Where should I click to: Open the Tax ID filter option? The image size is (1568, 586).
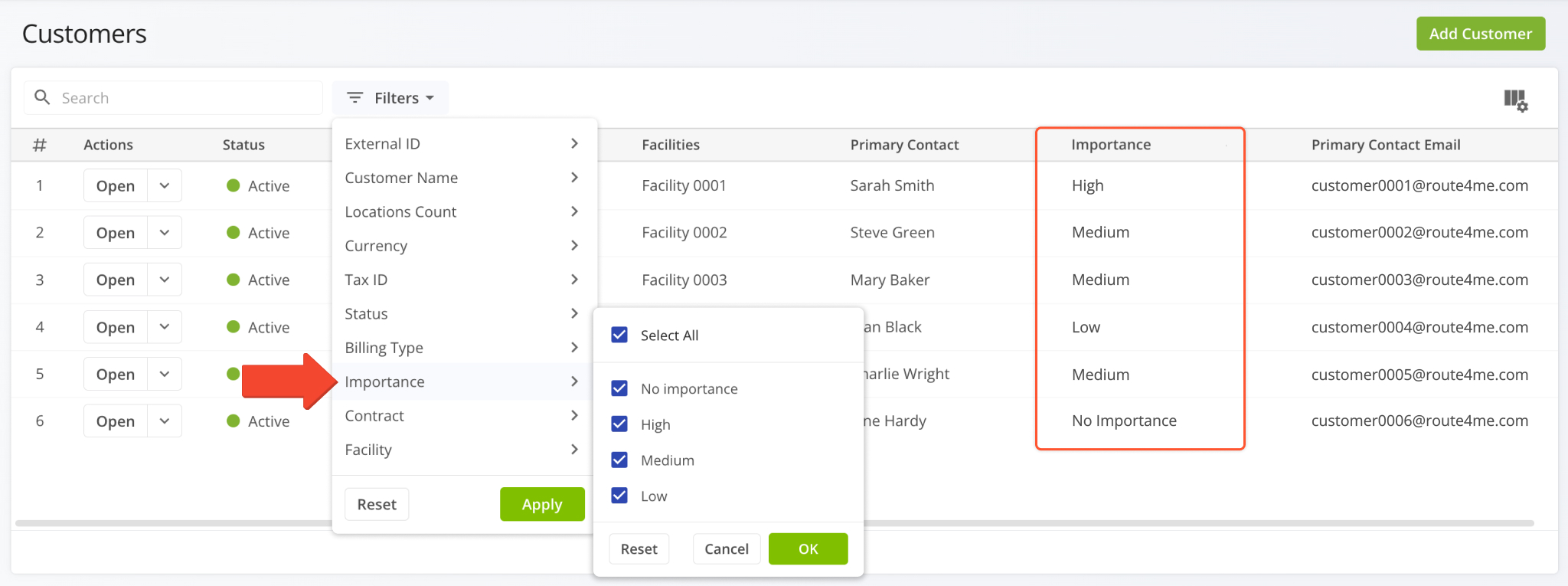(x=464, y=280)
